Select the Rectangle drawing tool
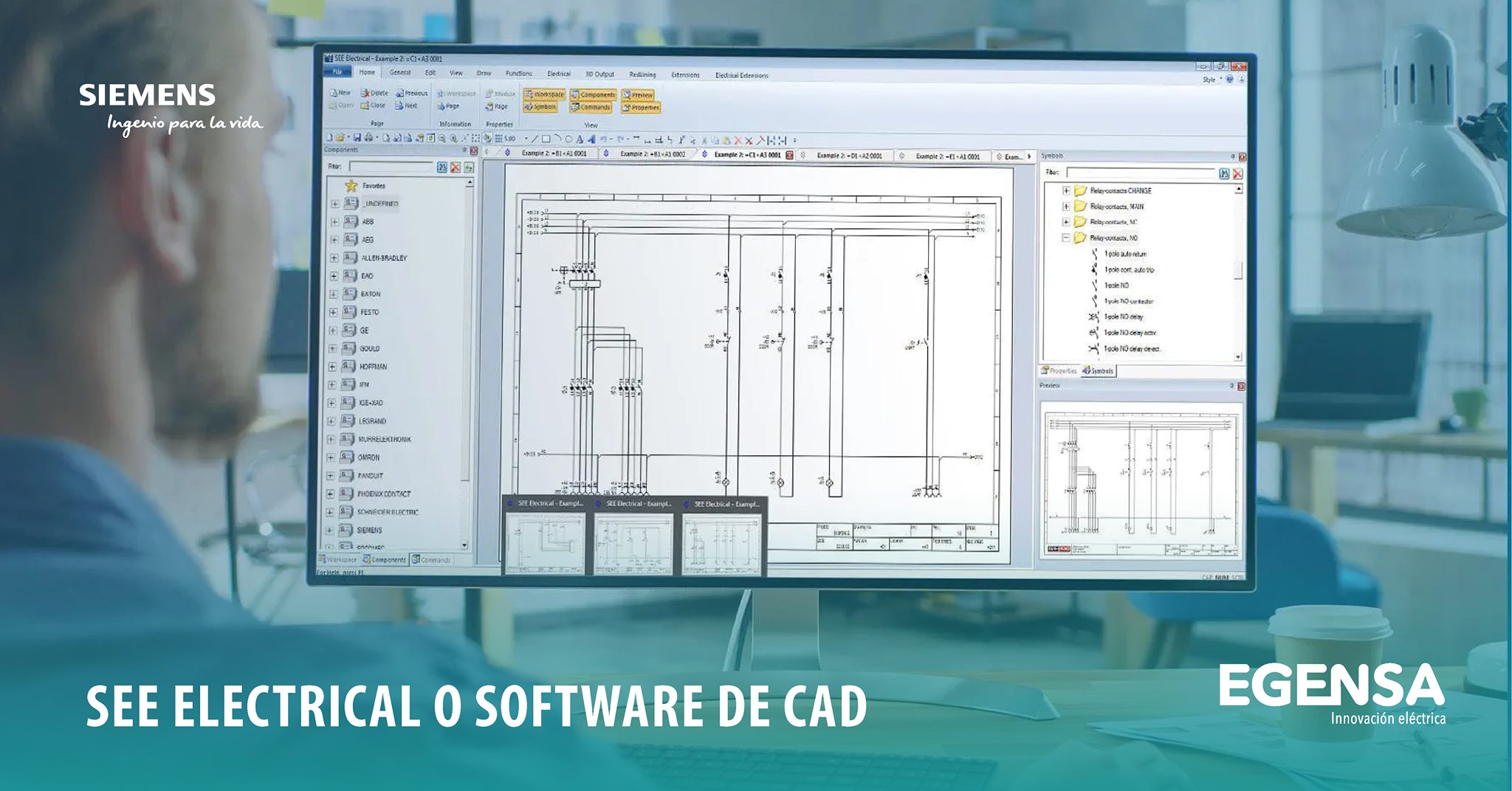 546,139
